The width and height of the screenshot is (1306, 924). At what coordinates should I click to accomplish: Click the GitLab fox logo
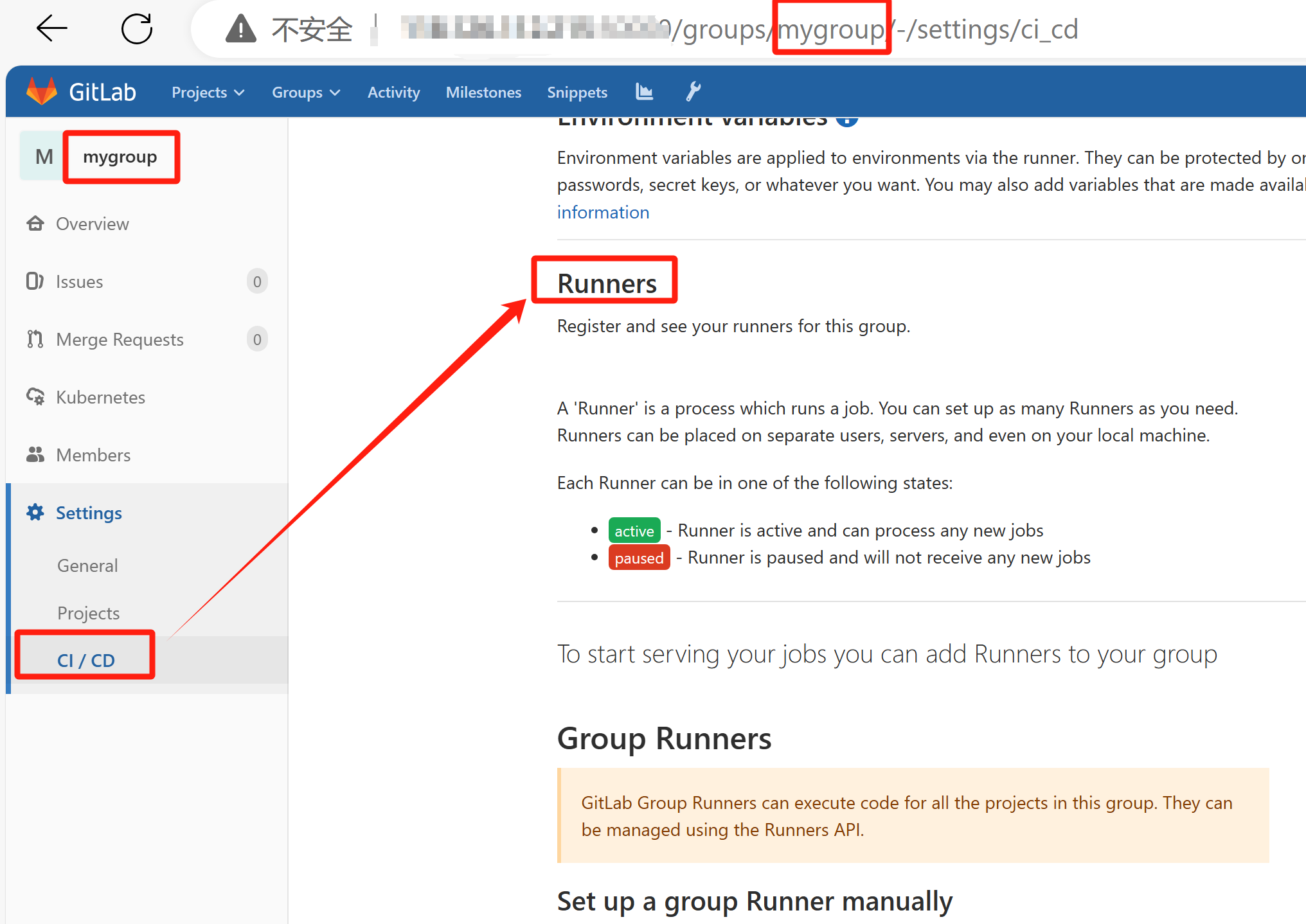click(x=42, y=91)
